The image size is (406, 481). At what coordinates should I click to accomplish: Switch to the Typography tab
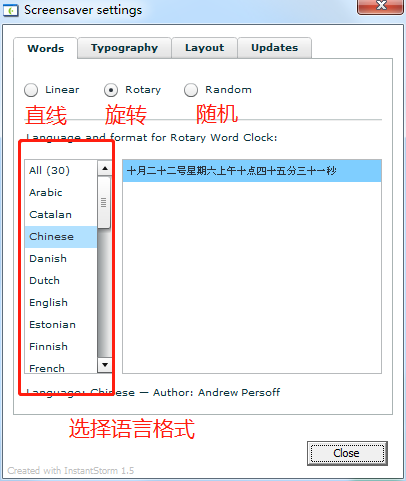124,48
